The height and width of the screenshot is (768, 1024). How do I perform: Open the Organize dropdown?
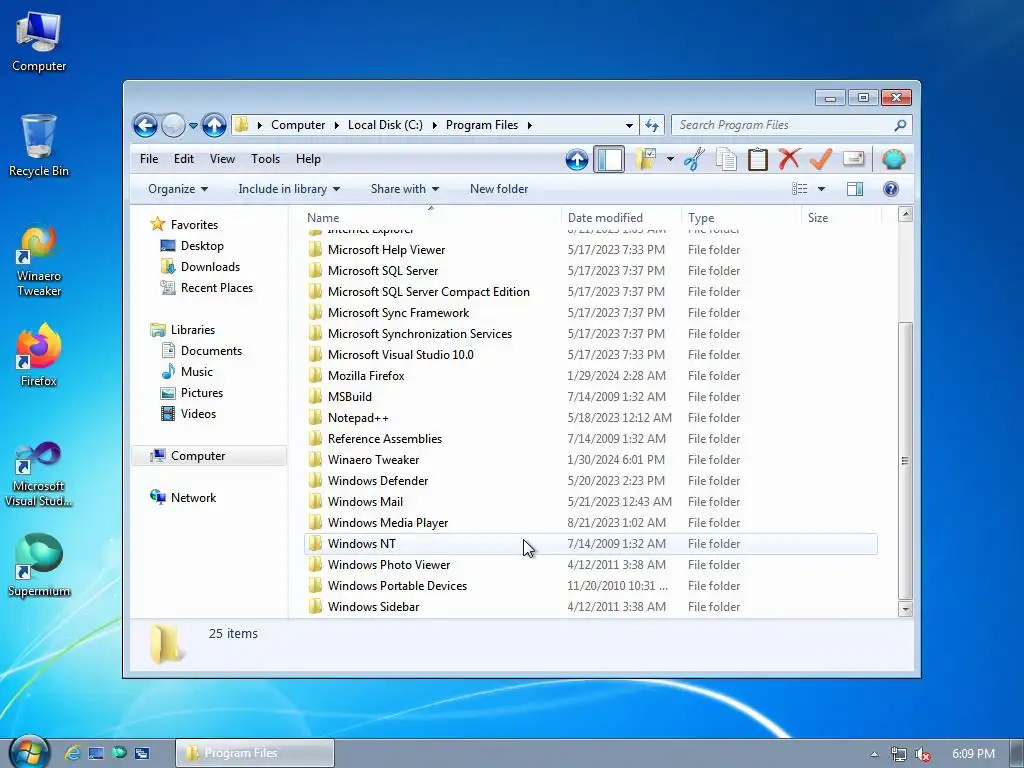point(178,189)
